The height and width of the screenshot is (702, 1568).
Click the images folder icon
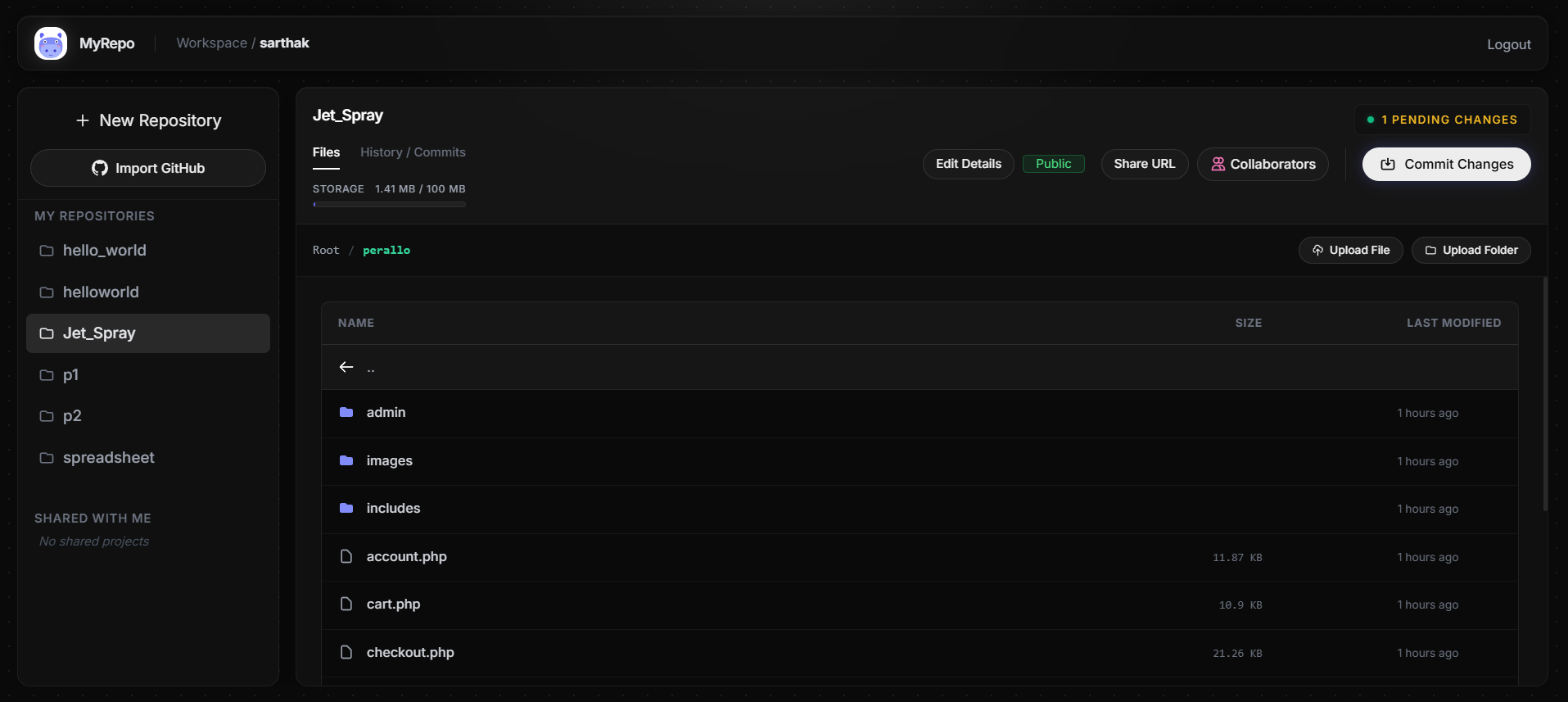pyautogui.click(x=346, y=460)
